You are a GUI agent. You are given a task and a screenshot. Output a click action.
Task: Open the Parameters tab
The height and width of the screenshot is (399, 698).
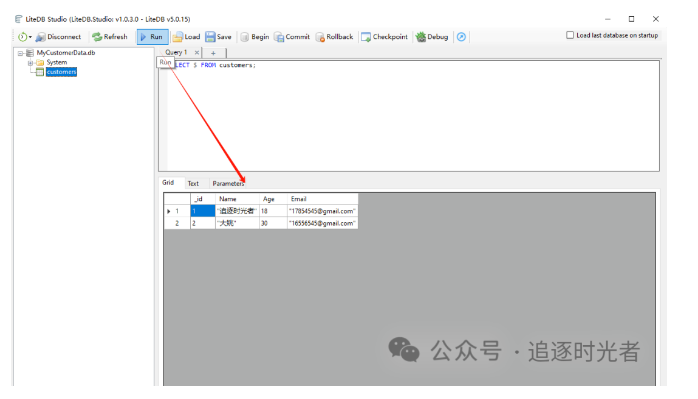228,183
